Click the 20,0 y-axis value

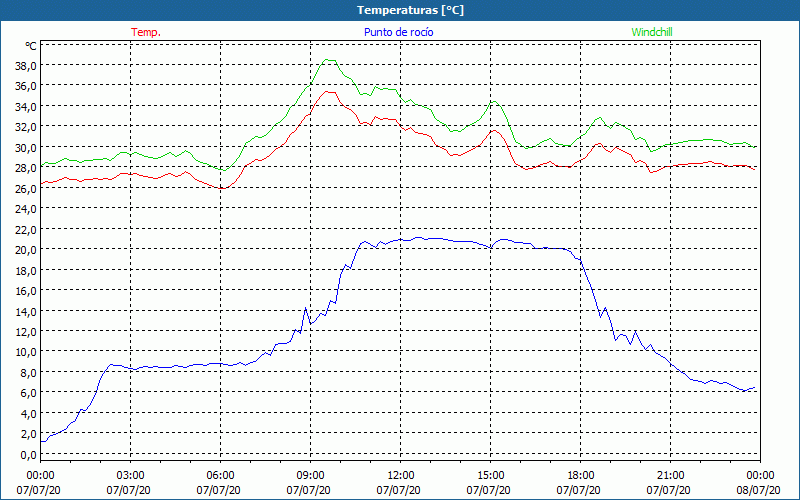26,250
